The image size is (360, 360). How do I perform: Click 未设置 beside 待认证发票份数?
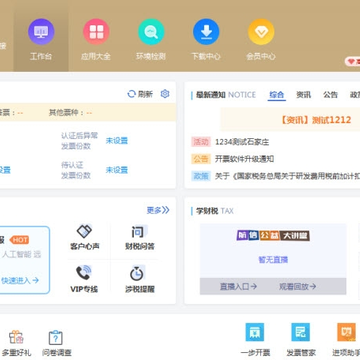pyautogui.click(x=117, y=170)
